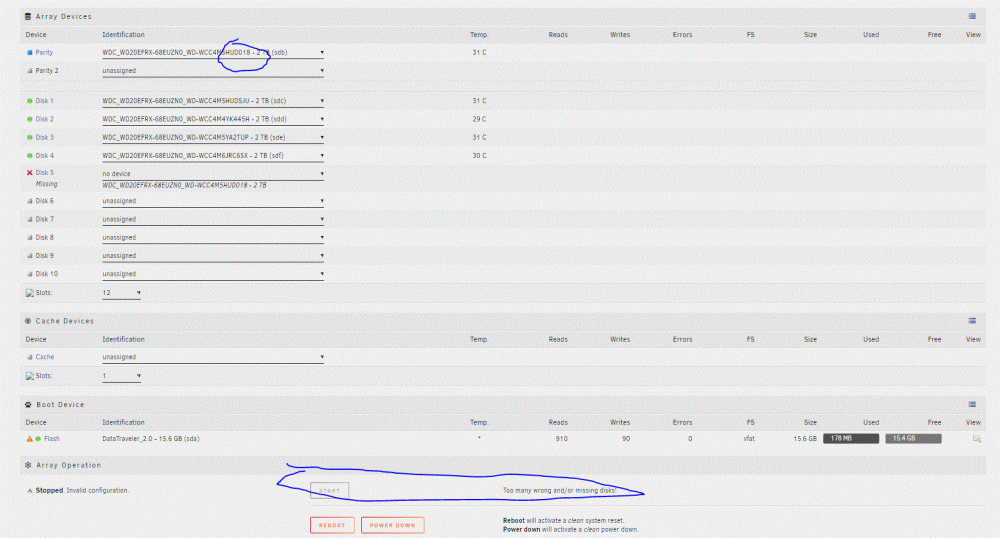Screen dimensions: 1000x538
Task: Change cache Slots count of 1
Action: point(121,376)
